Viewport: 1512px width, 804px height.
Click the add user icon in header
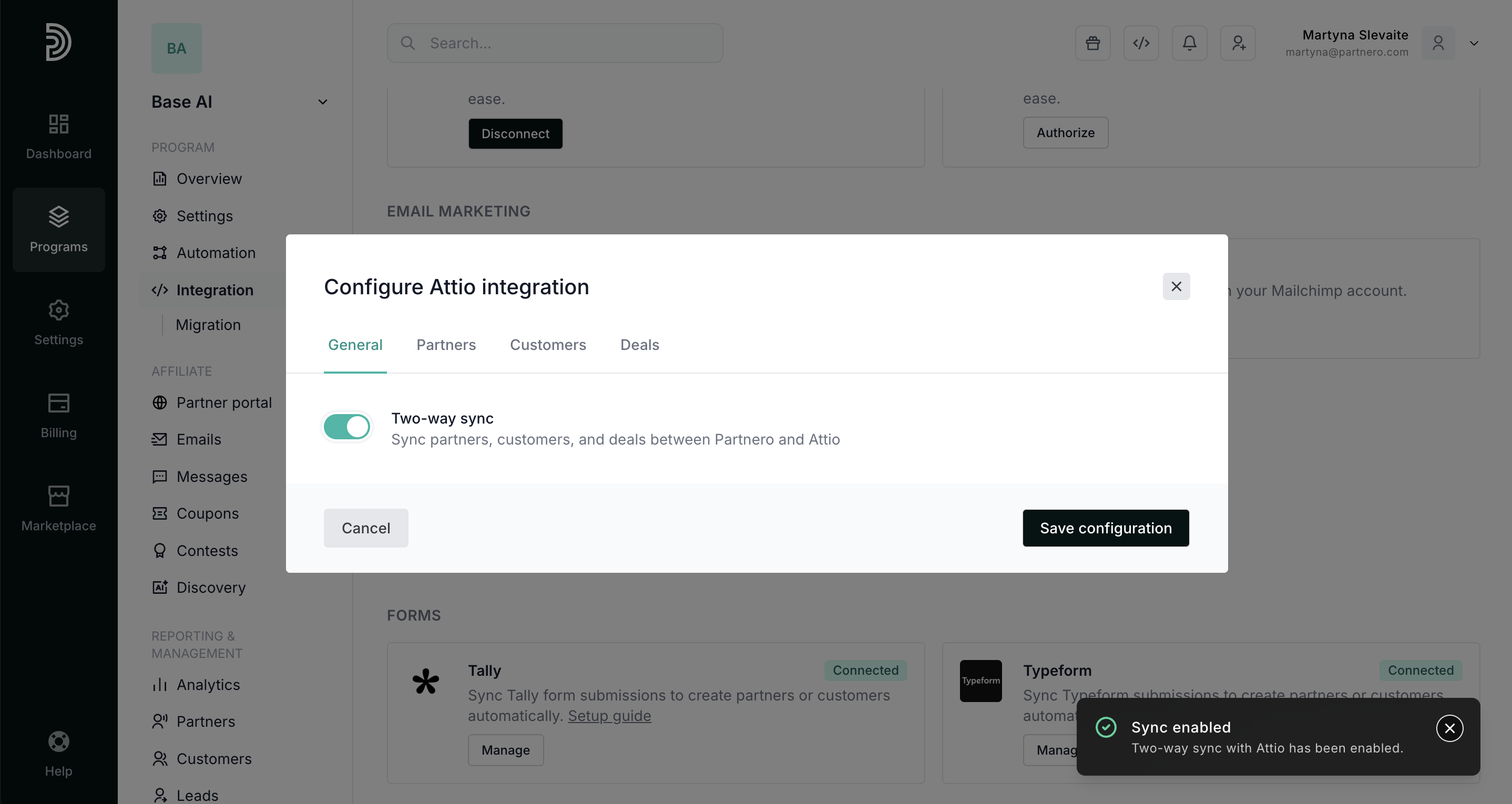coord(1238,43)
